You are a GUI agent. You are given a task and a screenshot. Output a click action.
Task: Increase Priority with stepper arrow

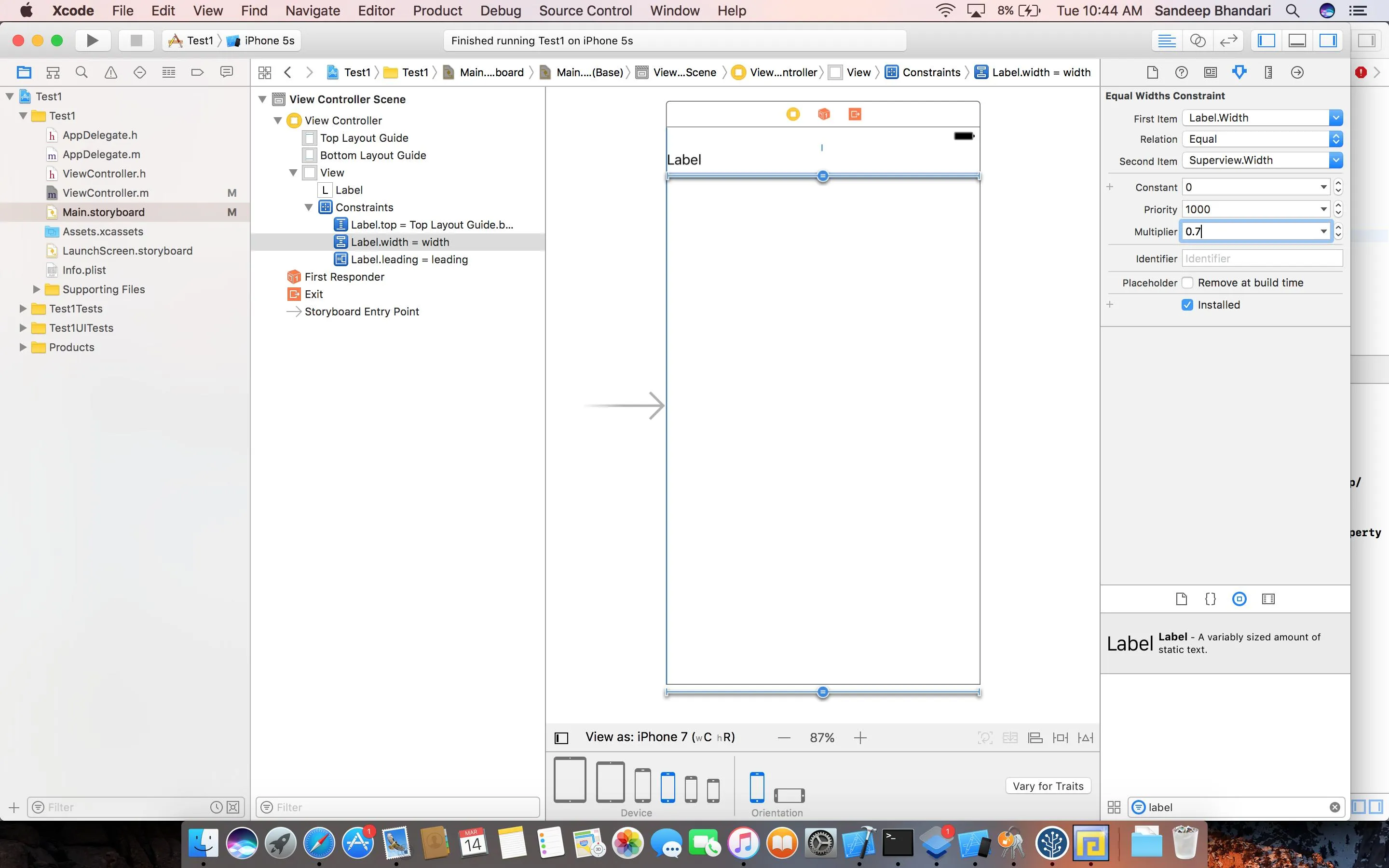click(x=1338, y=205)
